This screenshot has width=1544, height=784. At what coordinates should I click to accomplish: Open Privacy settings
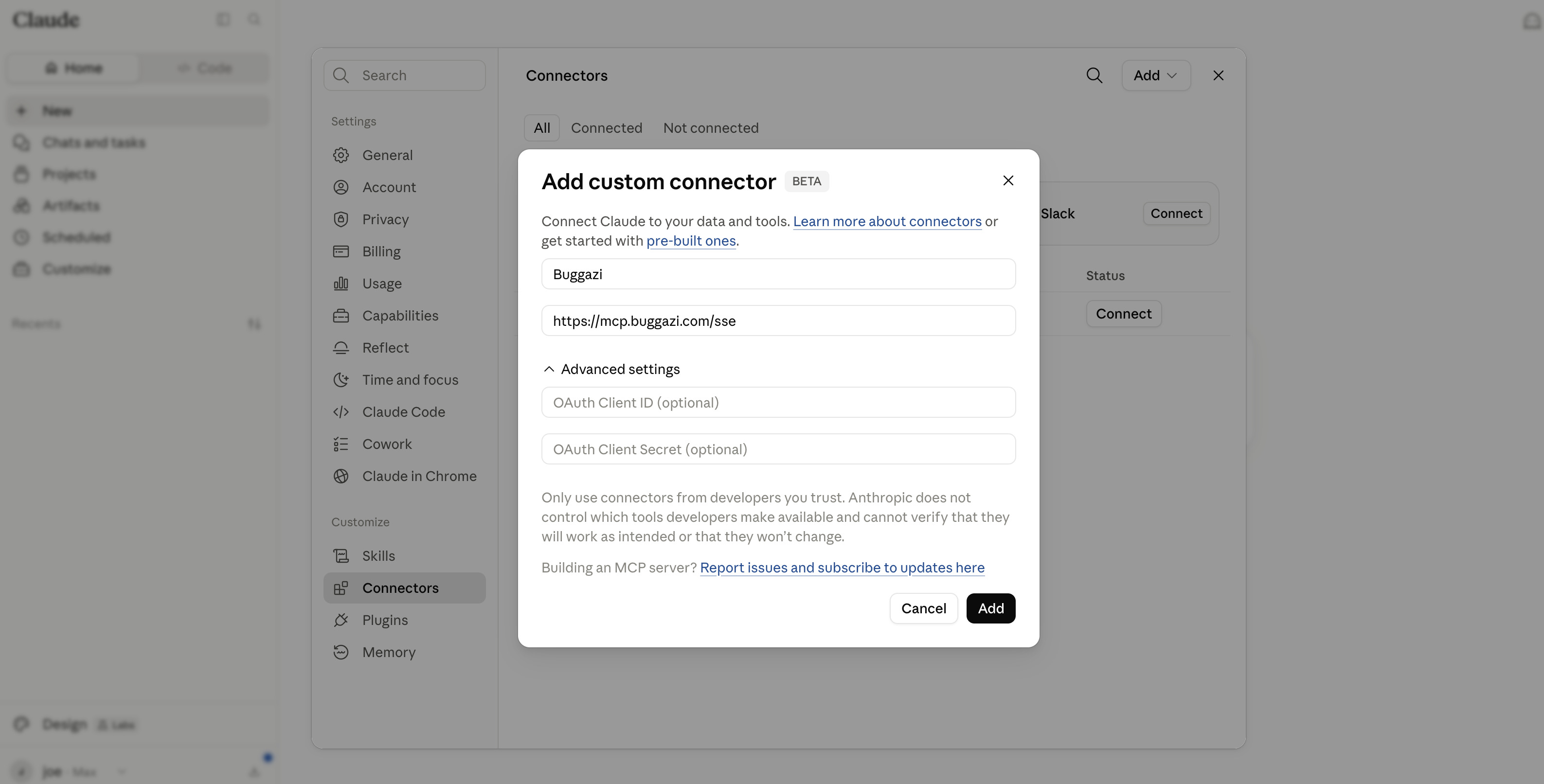tap(405, 219)
